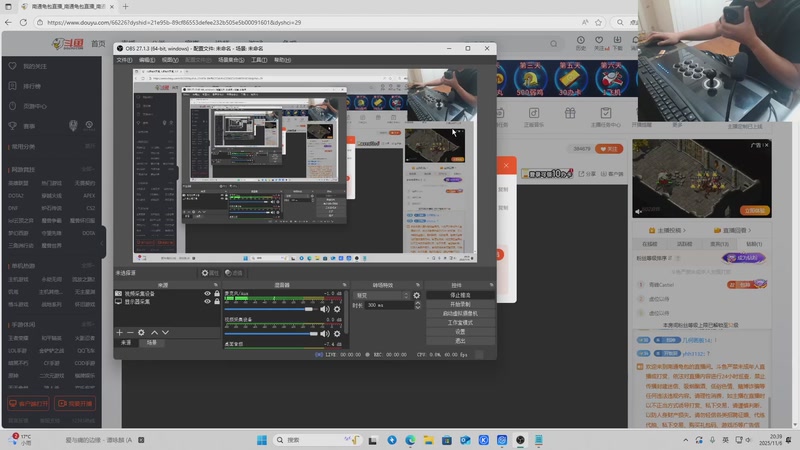Image resolution: width=800 pixels, height=450 pixels.
Task: Open File Explorer from taskbar
Action: (428, 440)
